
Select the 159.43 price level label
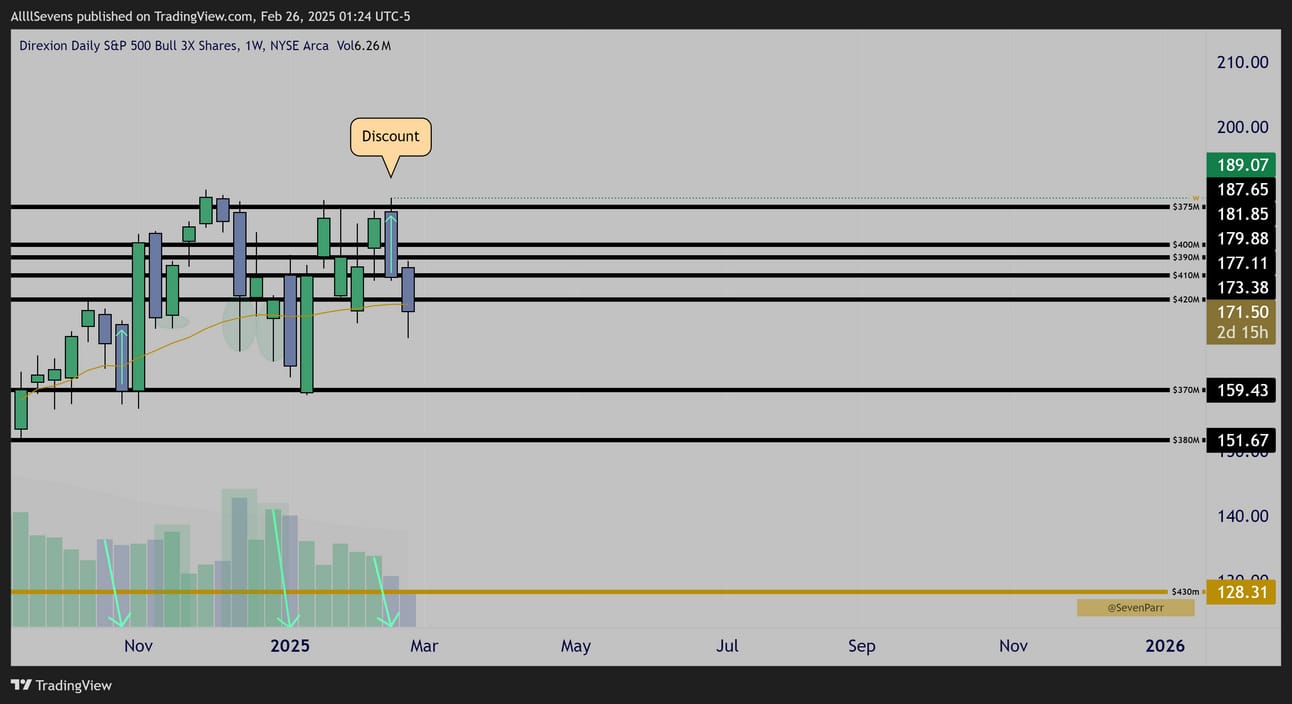tap(1241, 390)
